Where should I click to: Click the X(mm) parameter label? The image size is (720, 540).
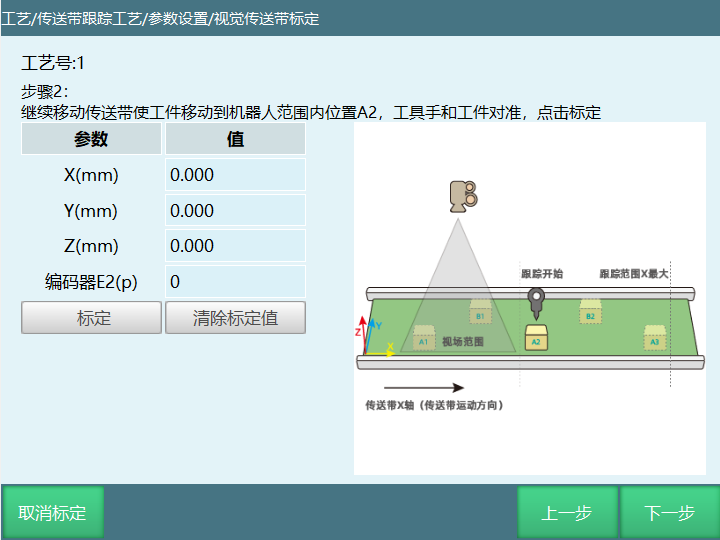91,175
